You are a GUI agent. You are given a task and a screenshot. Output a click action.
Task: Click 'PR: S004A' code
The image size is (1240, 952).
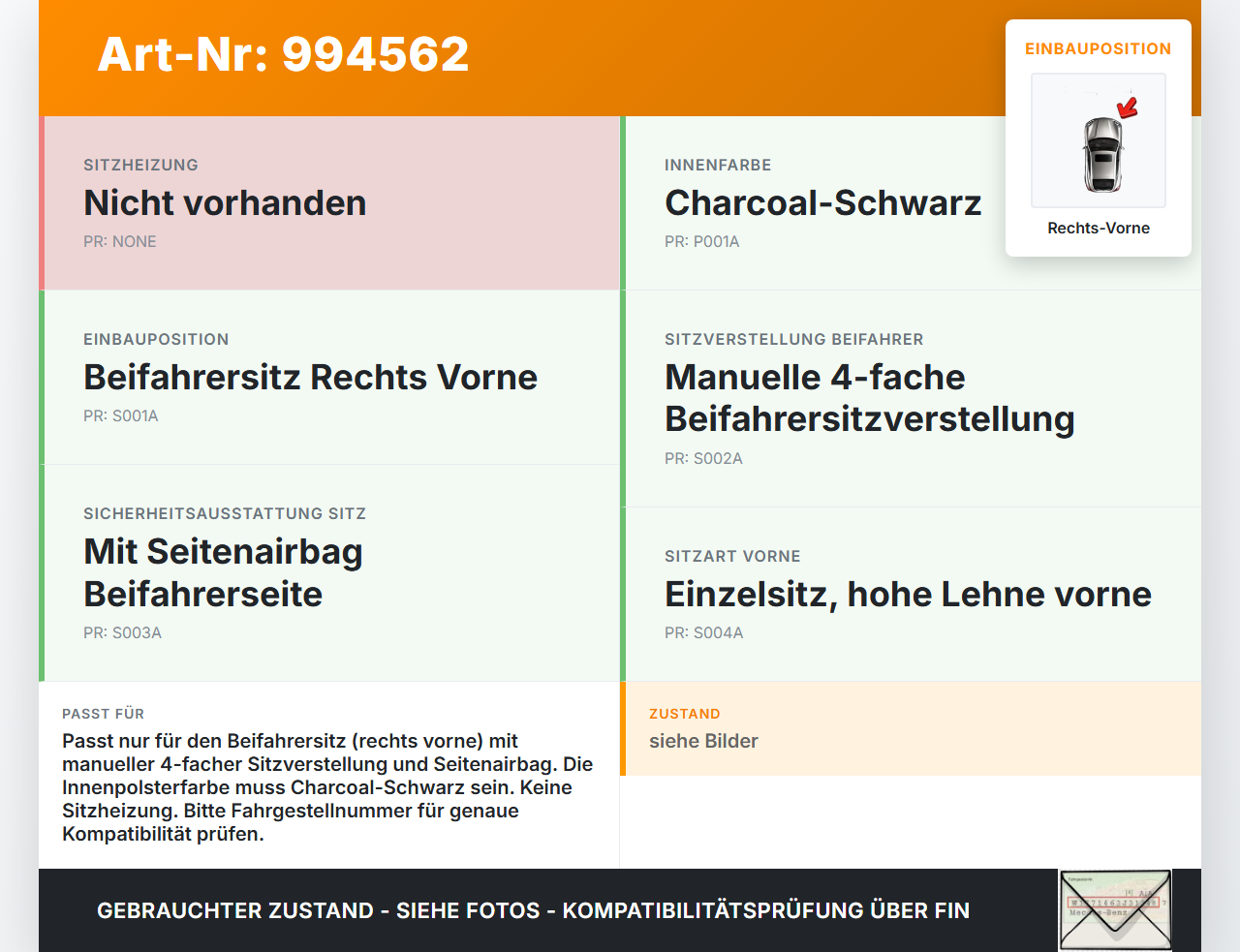pyautogui.click(x=703, y=632)
